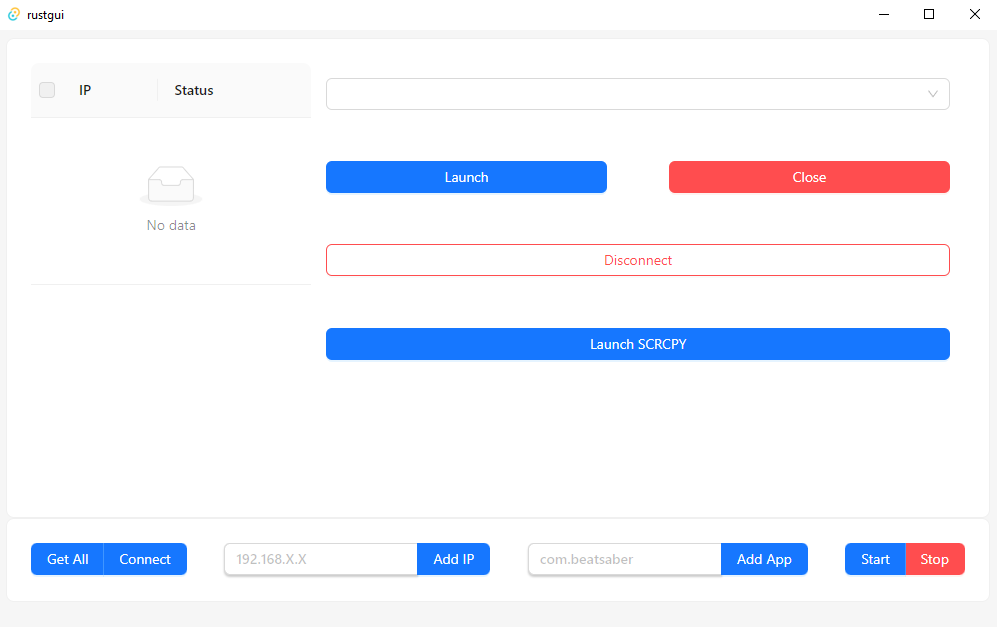Click the dropdown's chevron arrow to expand options

pyautogui.click(x=934, y=93)
